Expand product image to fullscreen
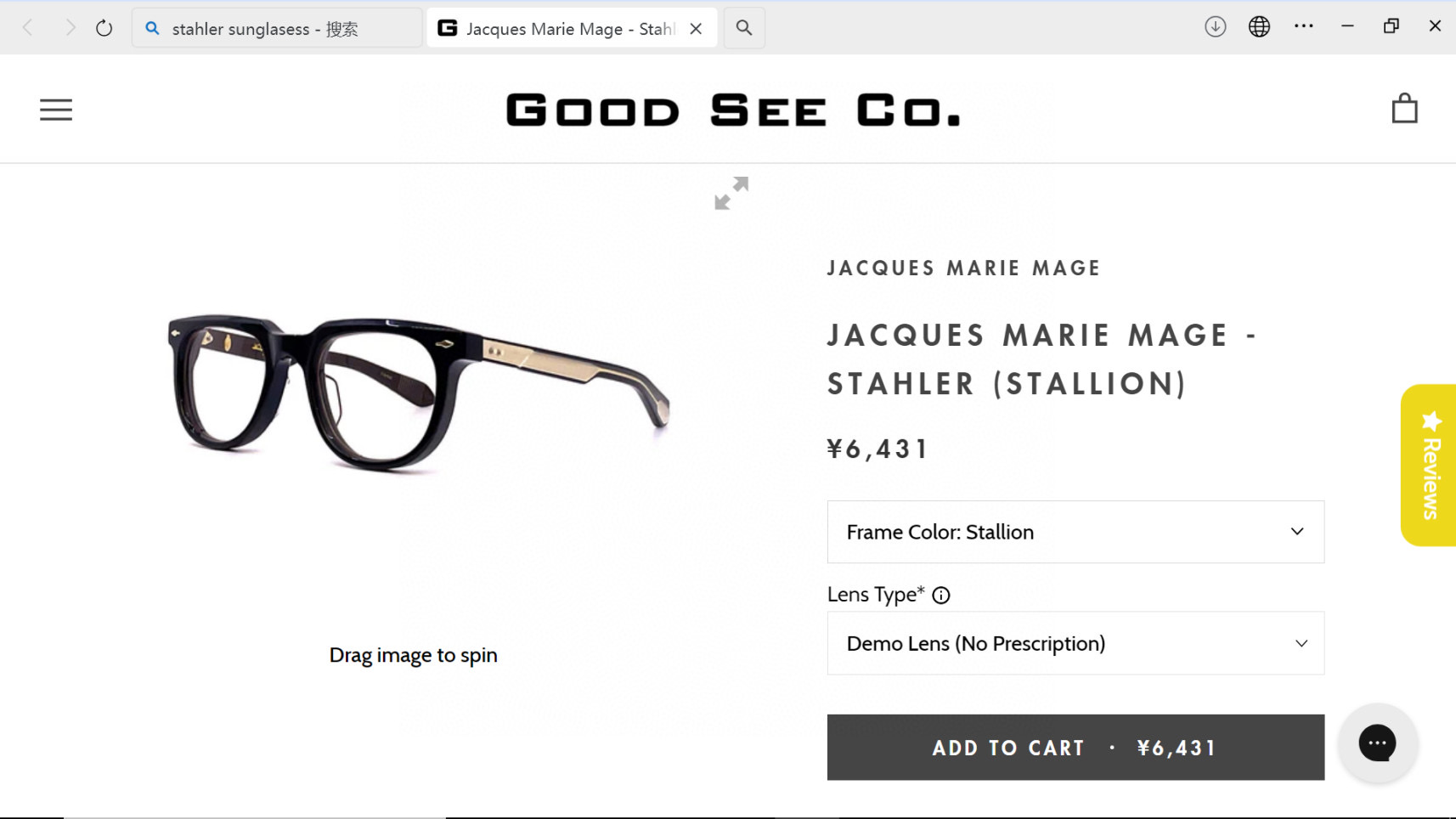Viewport: 1456px width, 819px height. pyautogui.click(x=731, y=193)
